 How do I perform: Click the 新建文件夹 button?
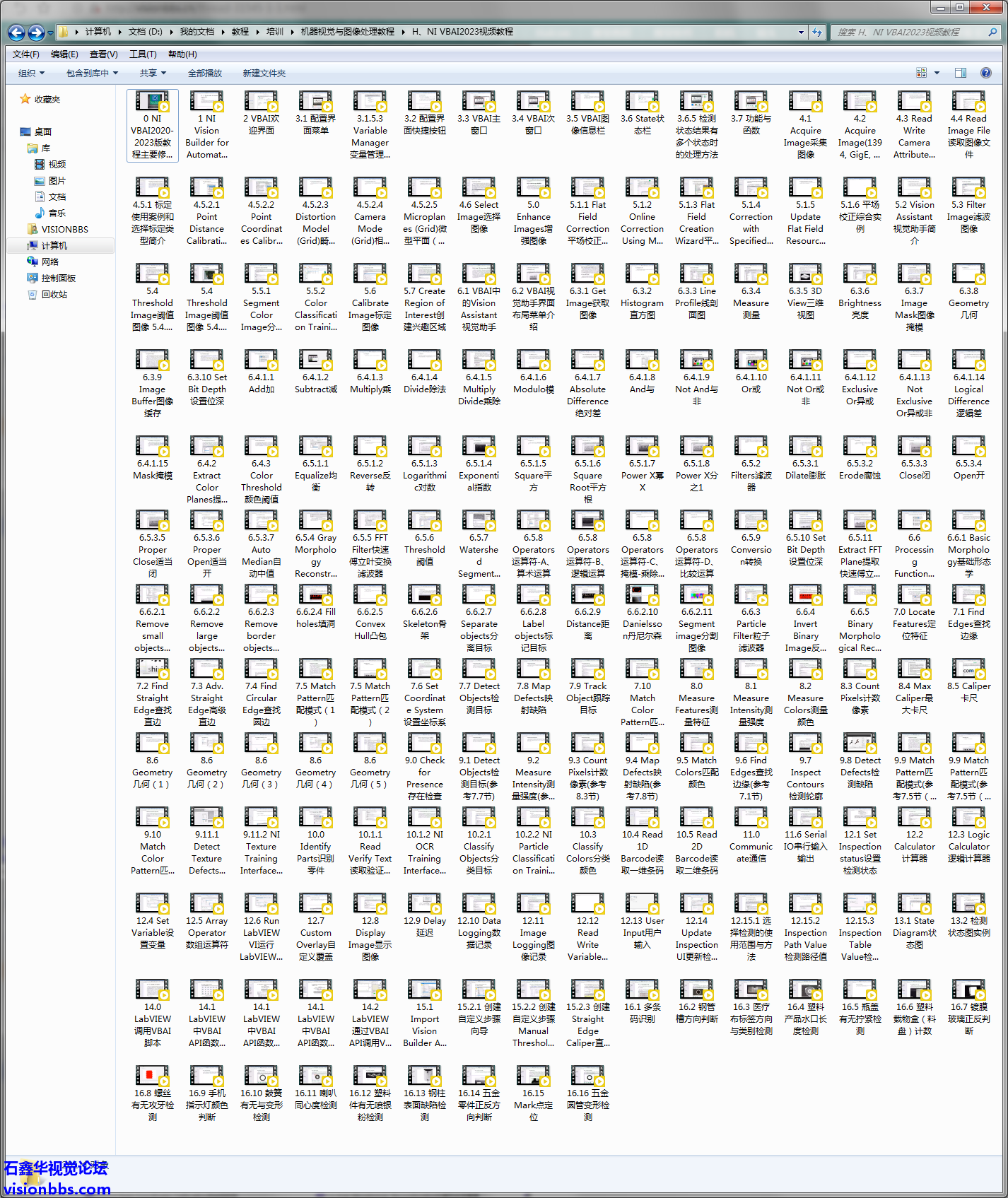point(264,73)
